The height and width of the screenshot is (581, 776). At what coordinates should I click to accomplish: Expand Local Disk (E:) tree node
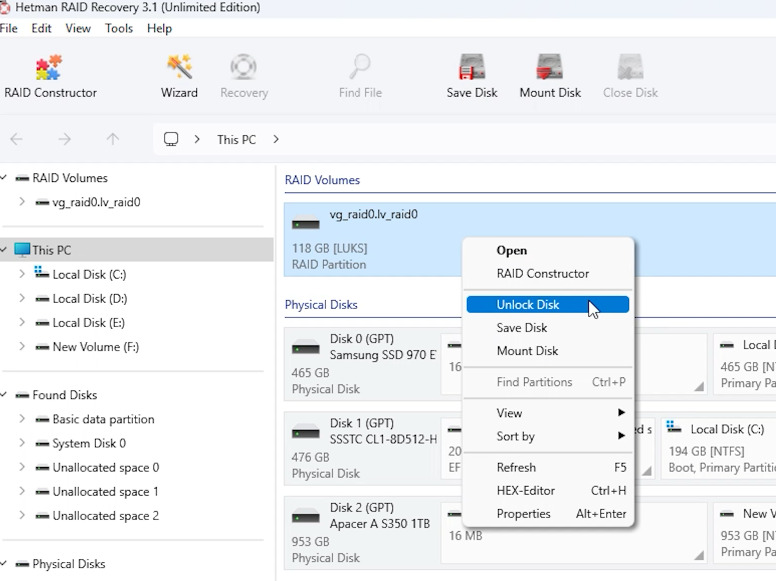point(22,322)
